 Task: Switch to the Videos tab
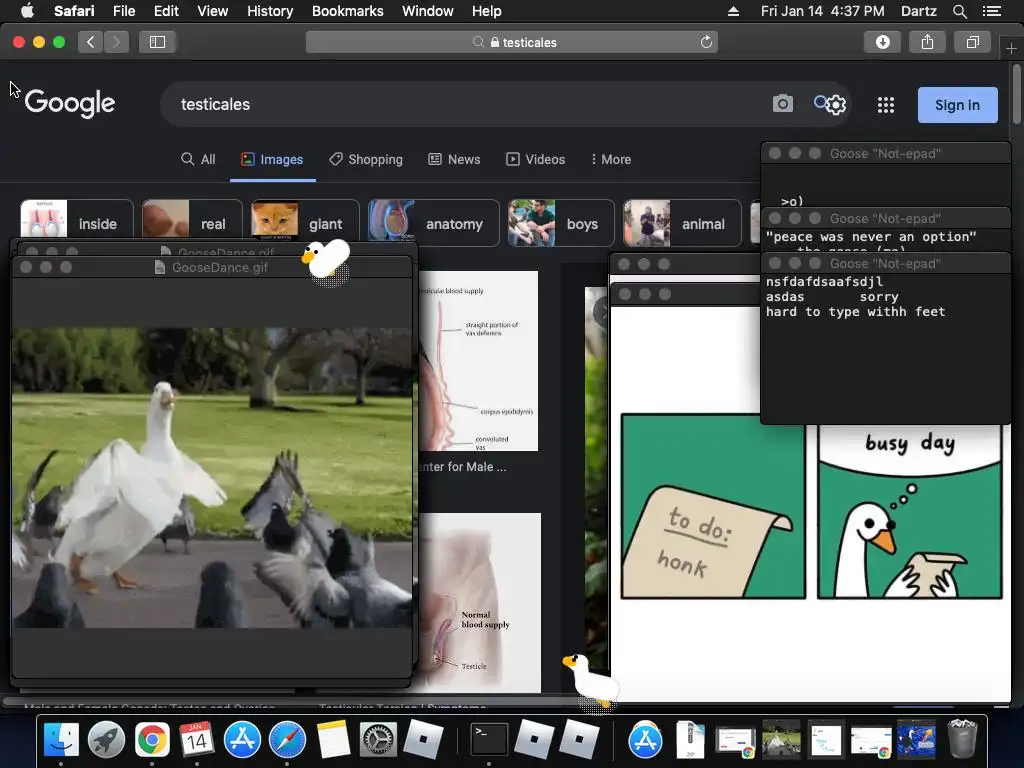pyautogui.click(x=536, y=159)
